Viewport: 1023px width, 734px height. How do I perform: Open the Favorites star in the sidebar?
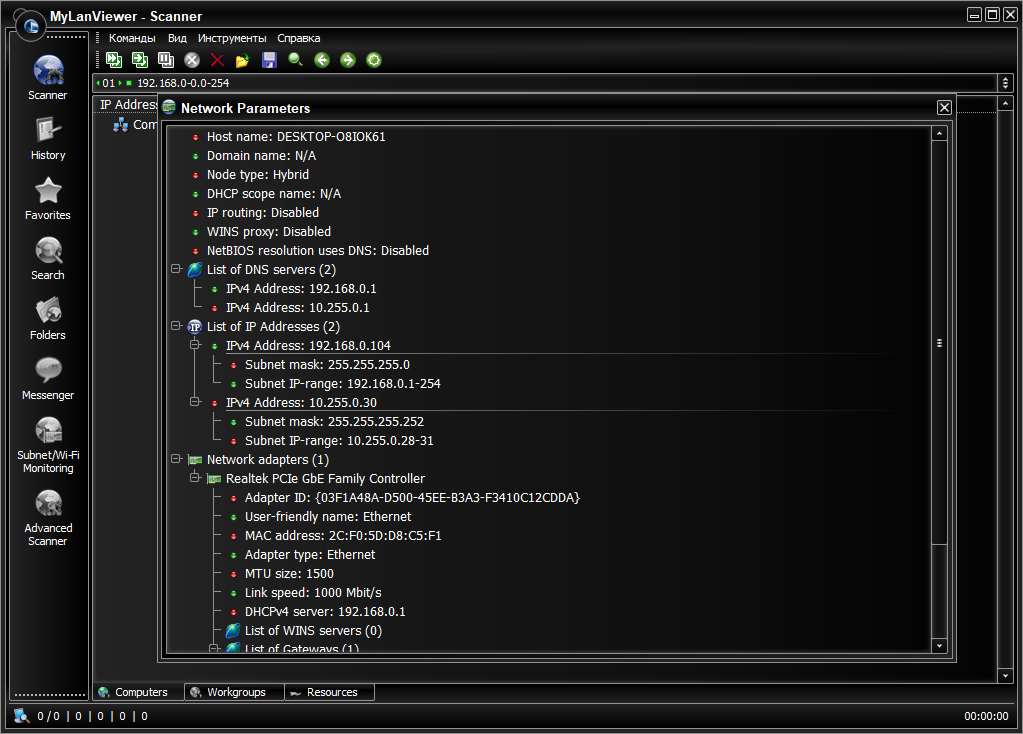pos(48,198)
